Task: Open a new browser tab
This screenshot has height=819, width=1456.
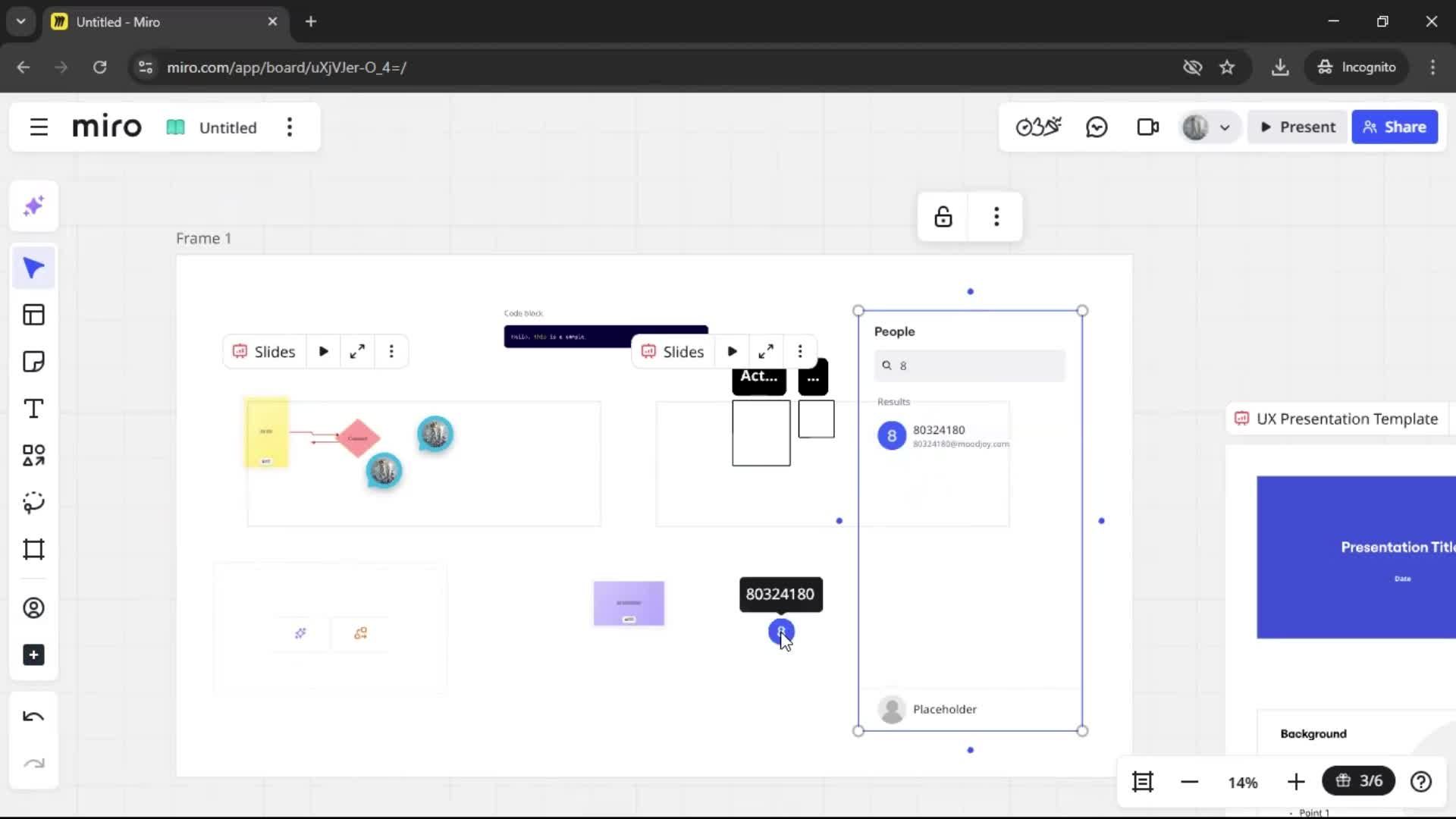Action: [x=311, y=22]
